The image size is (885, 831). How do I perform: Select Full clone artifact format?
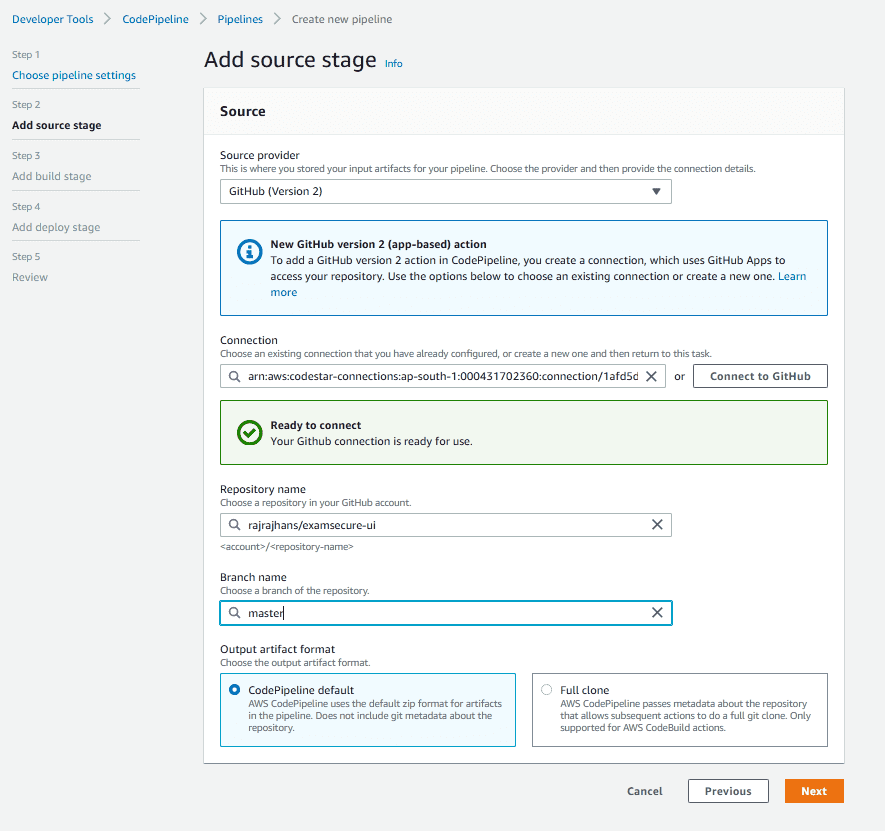[x=546, y=690]
